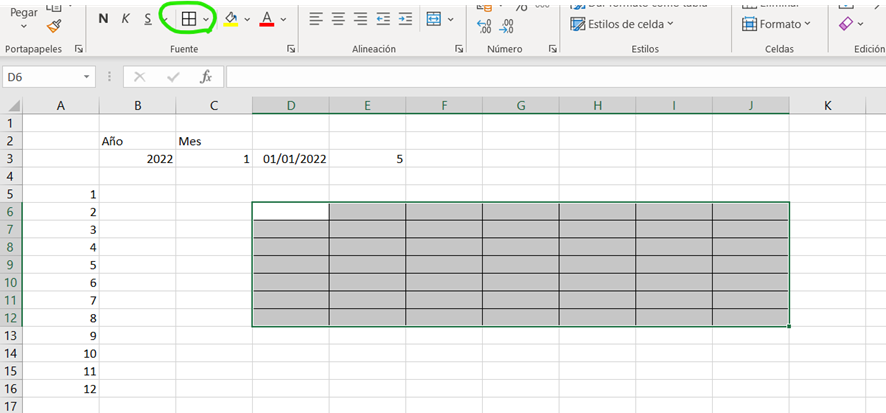Decrease indent
The width and height of the screenshot is (886, 413).
coord(383,19)
